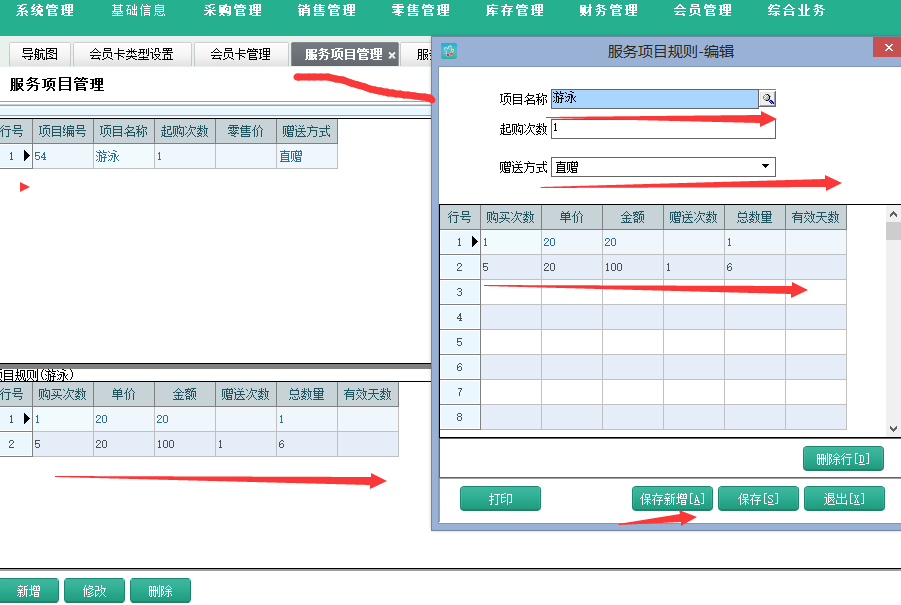This screenshot has height=605, width=901.
Task: Click the search icon beside 项目名称 field
Action: [768, 99]
